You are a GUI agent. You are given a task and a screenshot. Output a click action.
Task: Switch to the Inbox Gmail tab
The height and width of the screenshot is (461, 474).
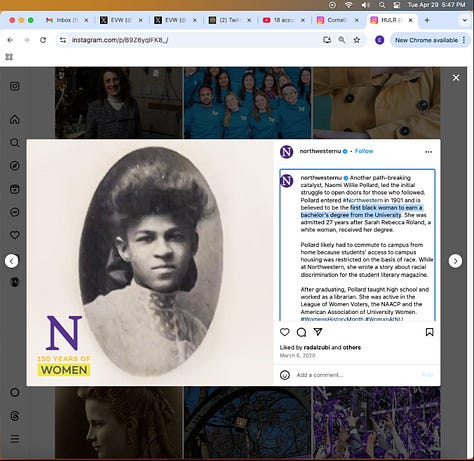67,20
